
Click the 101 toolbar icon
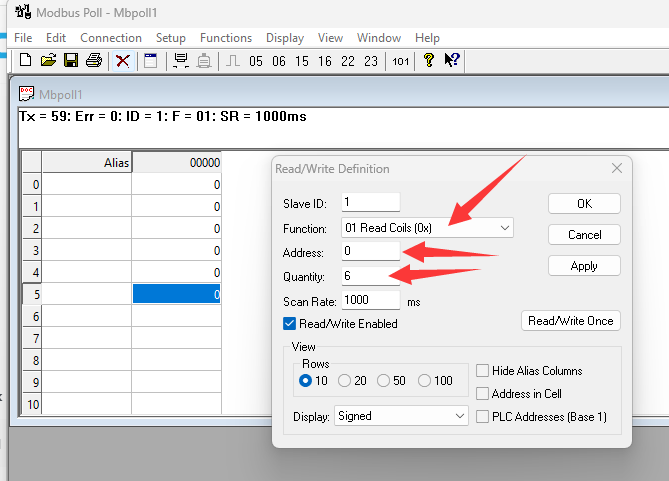pos(400,61)
